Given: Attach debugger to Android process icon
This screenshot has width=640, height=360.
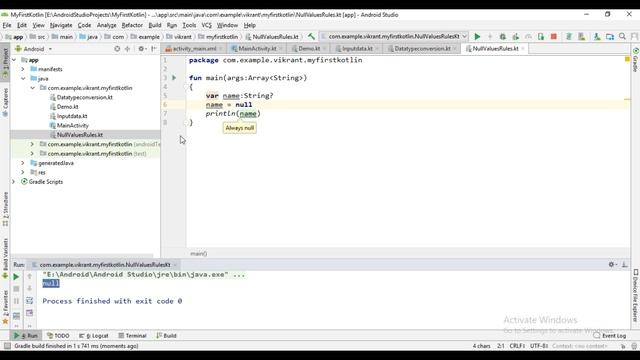Looking at the screenshot, I should (541, 37).
